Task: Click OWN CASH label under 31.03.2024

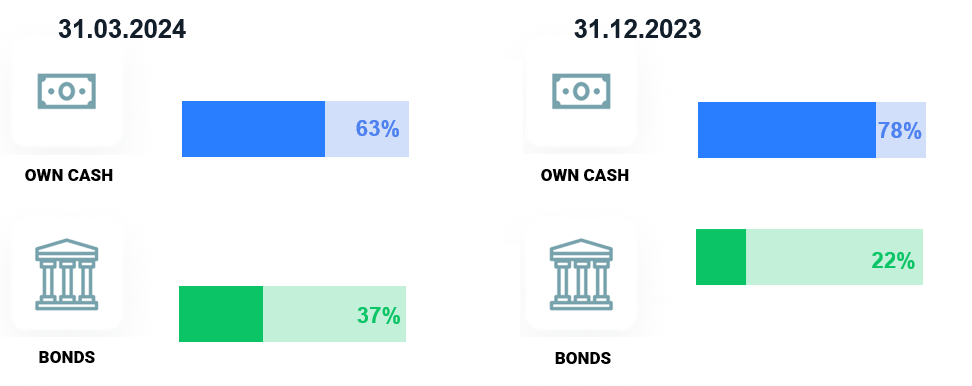Action: click(x=69, y=175)
